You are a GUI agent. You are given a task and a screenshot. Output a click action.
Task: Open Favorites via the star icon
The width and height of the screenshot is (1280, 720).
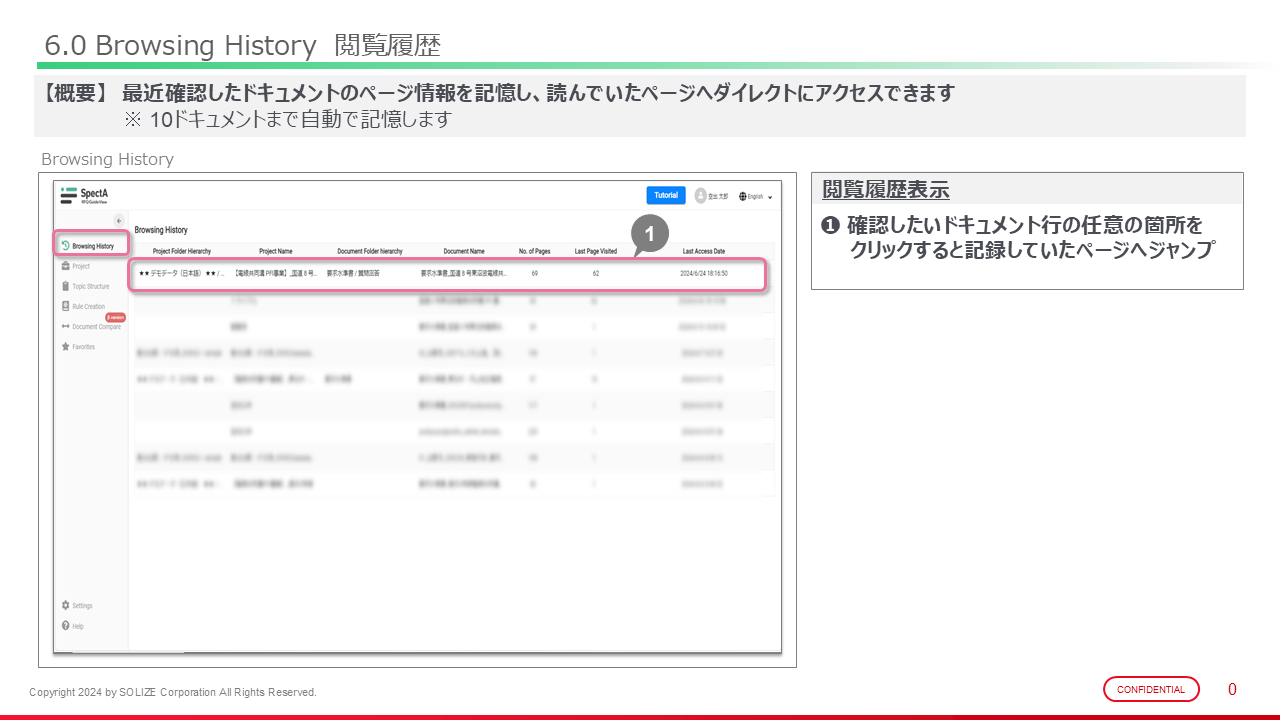pos(65,347)
